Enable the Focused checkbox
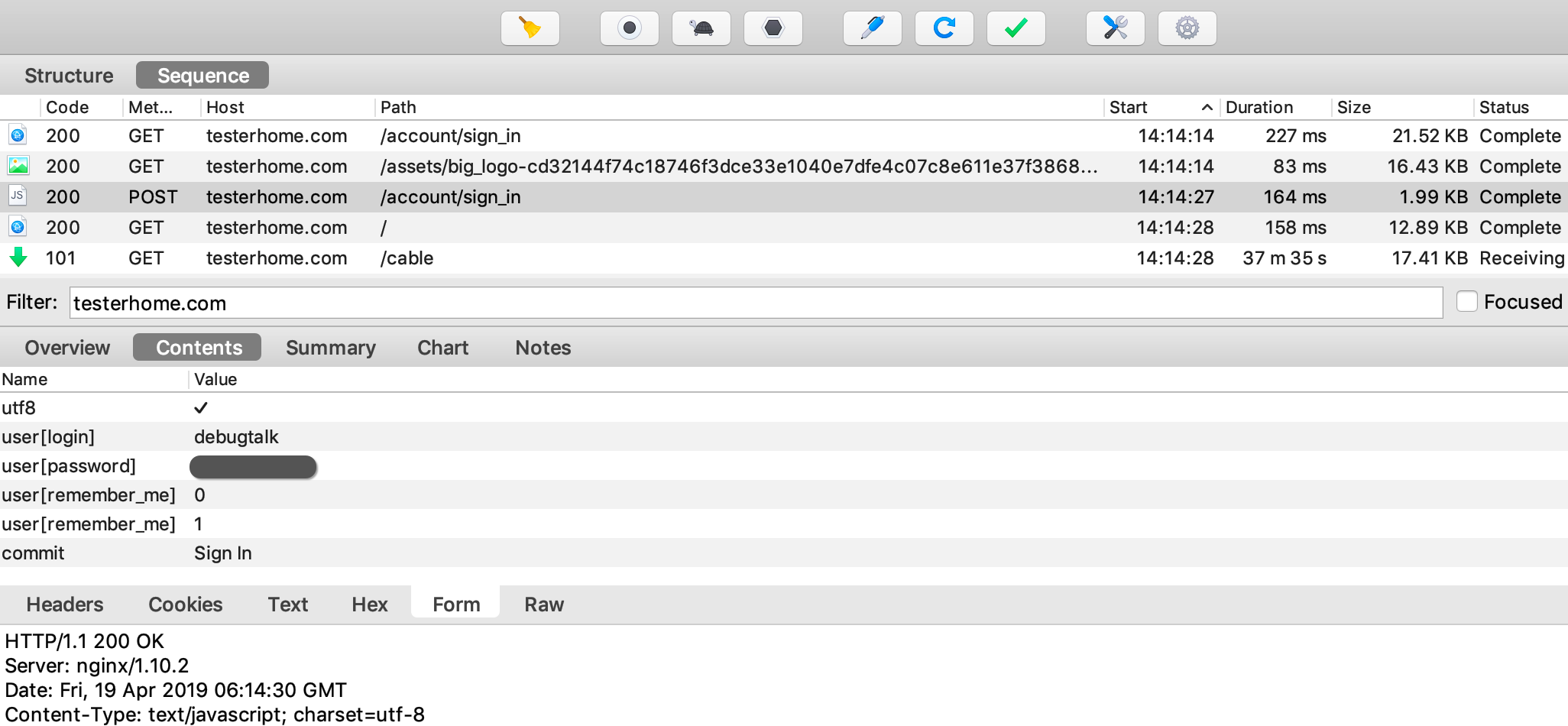Viewport: 1568px width, 726px height. (1466, 302)
